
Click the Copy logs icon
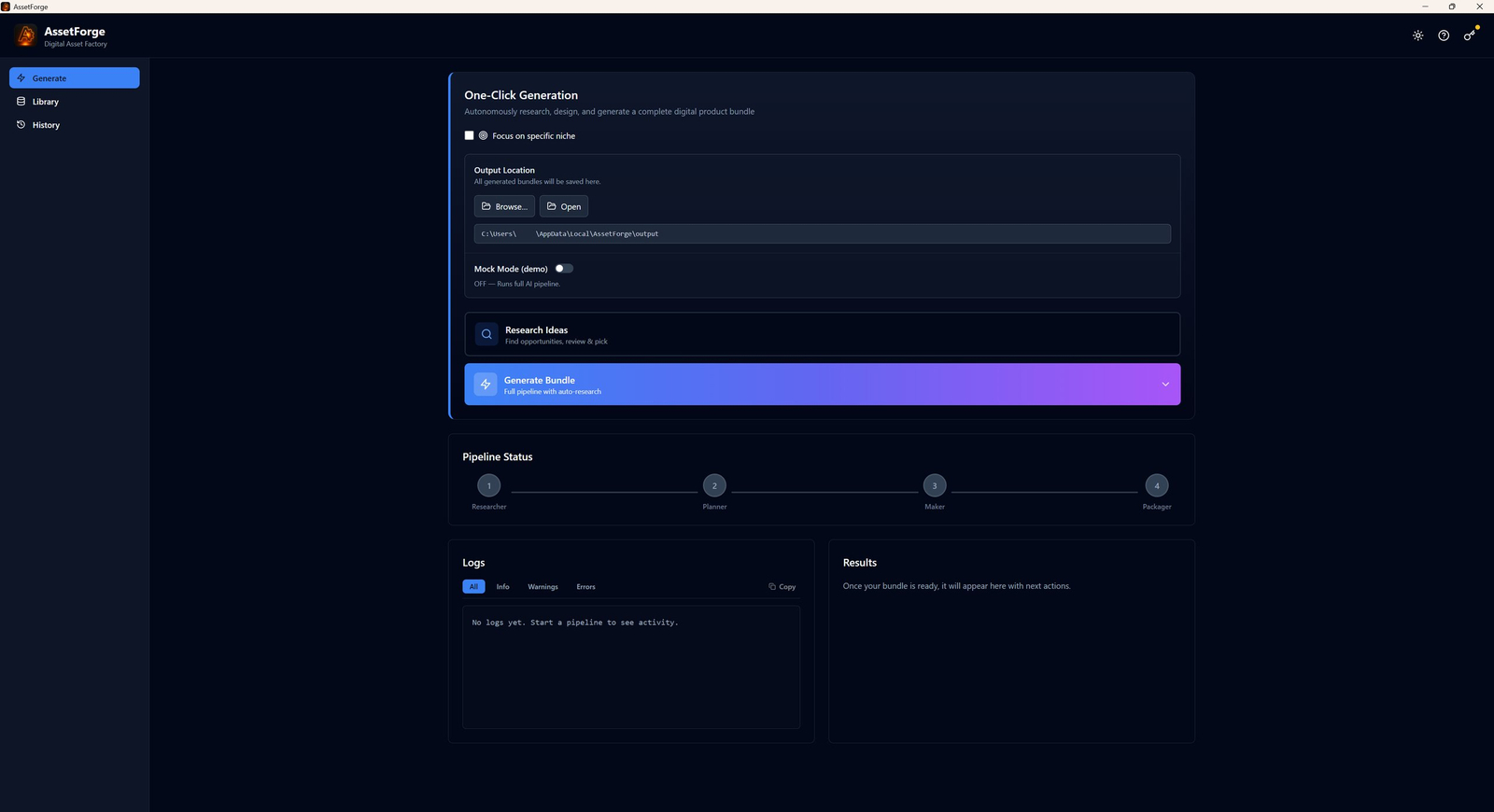[772, 587]
